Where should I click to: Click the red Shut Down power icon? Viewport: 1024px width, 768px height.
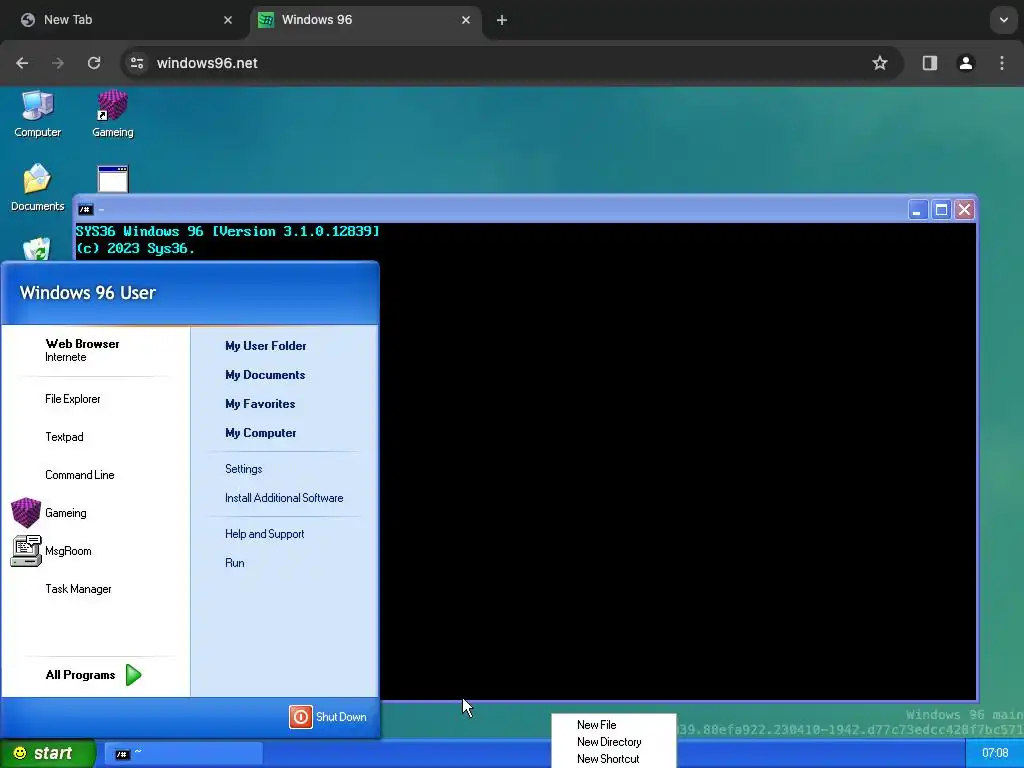[300, 716]
